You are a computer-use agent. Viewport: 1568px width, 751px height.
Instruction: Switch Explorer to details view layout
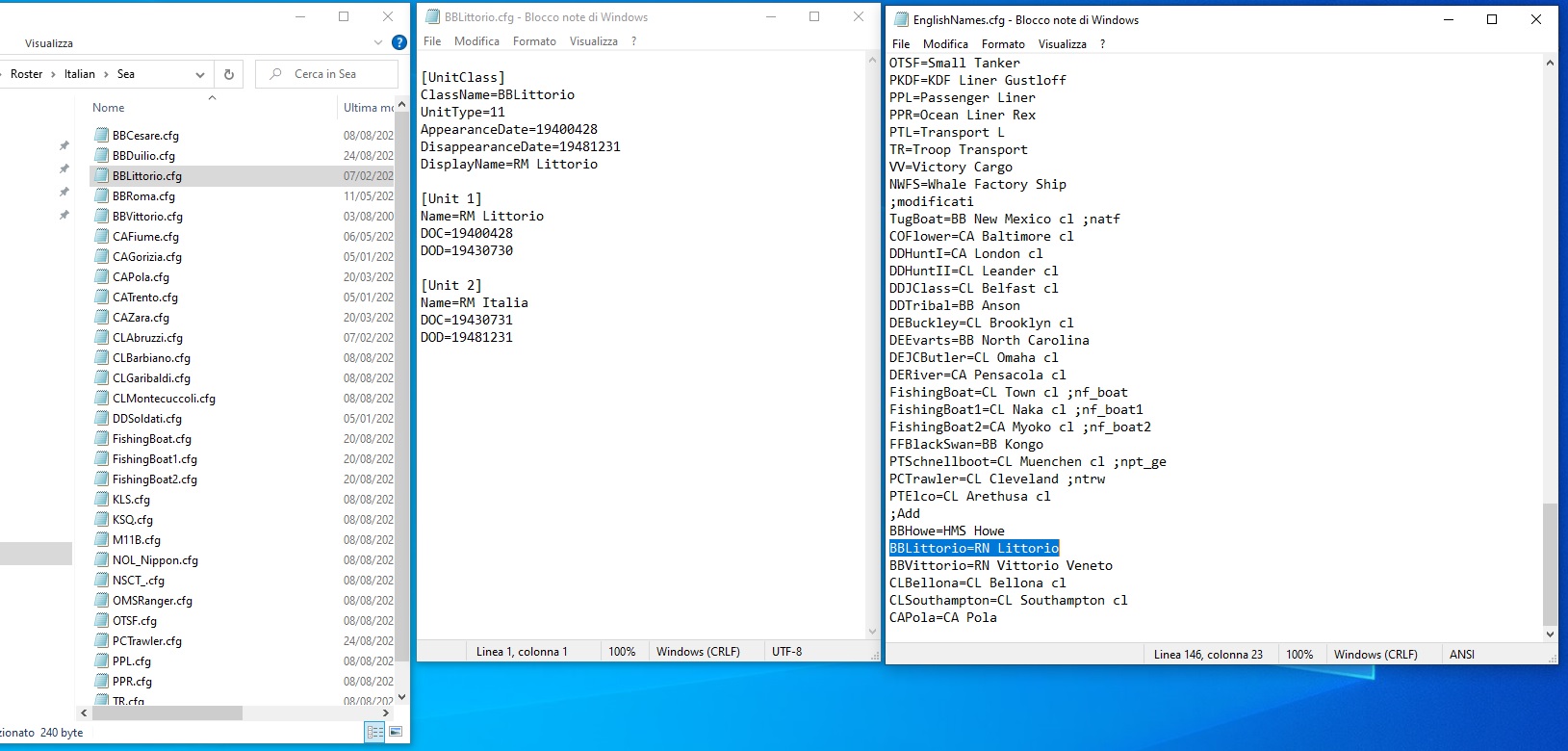tap(374, 733)
